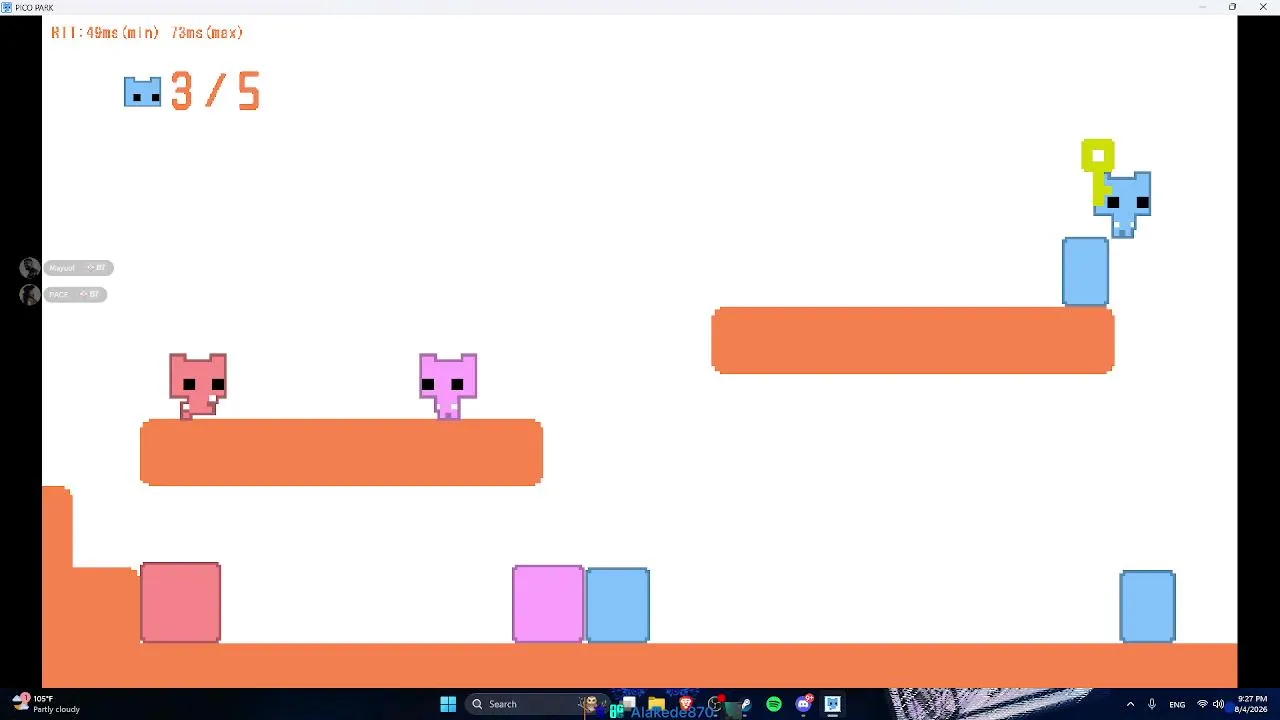Click the red block on the floor

181,602
